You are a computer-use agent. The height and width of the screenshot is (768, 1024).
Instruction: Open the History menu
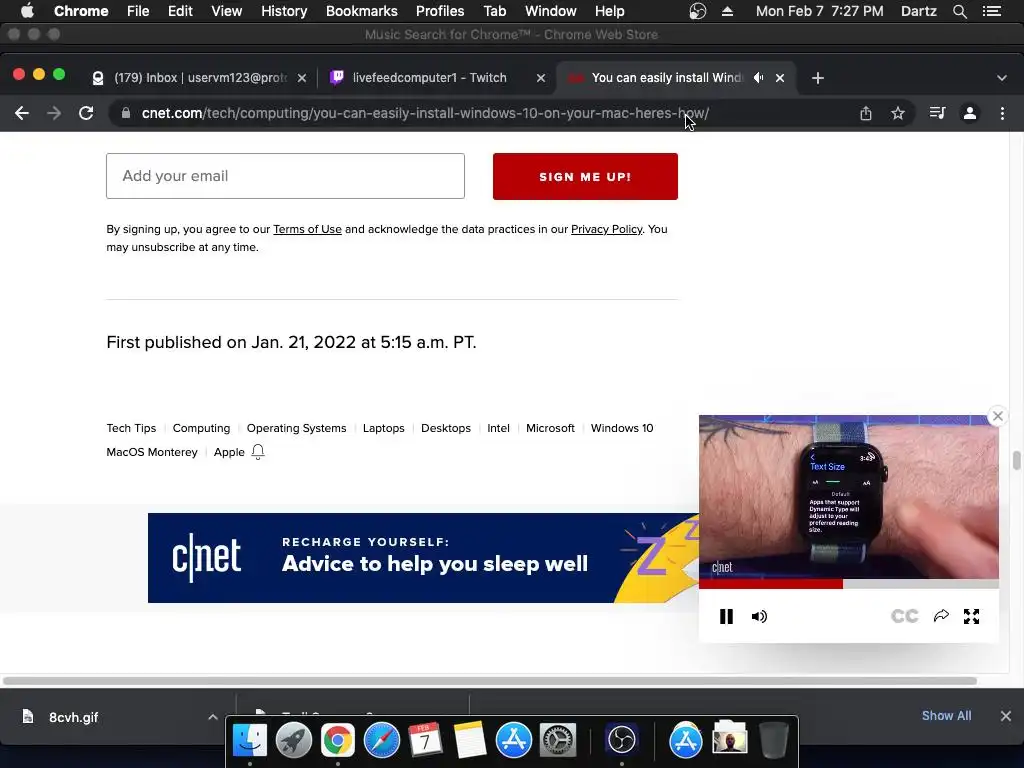[284, 11]
